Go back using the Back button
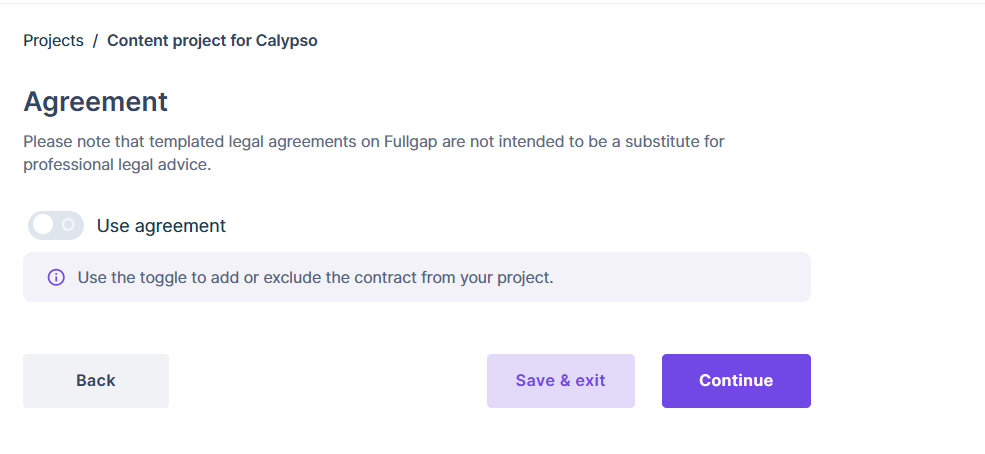Screen dimensions: 985x454 [96, 381]
